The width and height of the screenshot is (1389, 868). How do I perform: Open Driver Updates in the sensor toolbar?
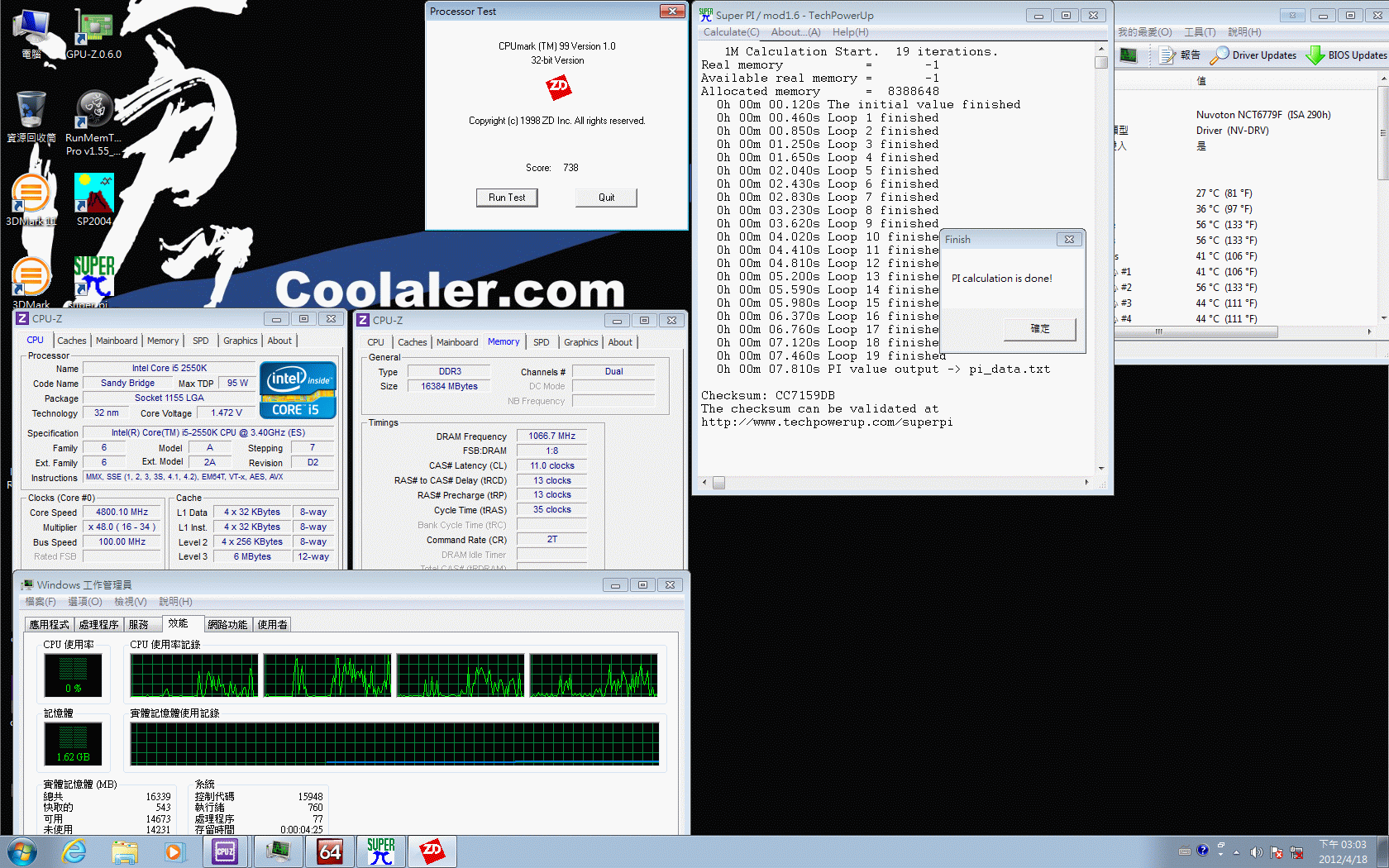click(1253, 55)
